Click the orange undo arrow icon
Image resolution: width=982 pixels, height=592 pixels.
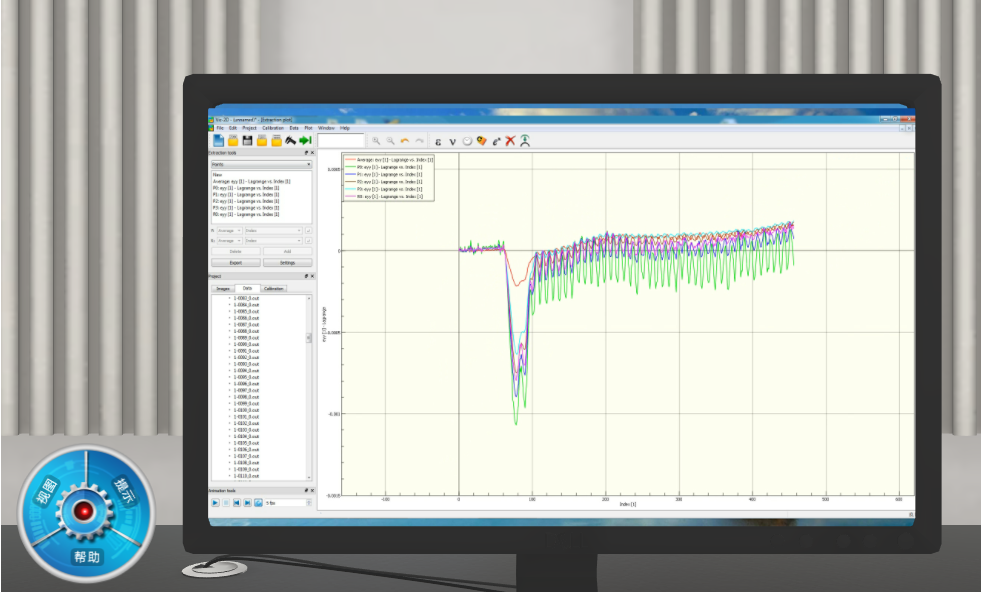405,141
